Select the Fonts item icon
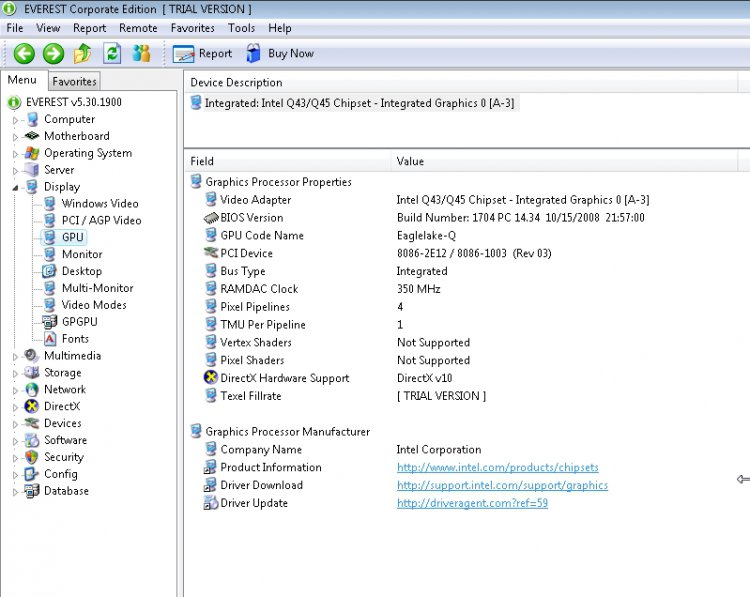 pos(50,339)
